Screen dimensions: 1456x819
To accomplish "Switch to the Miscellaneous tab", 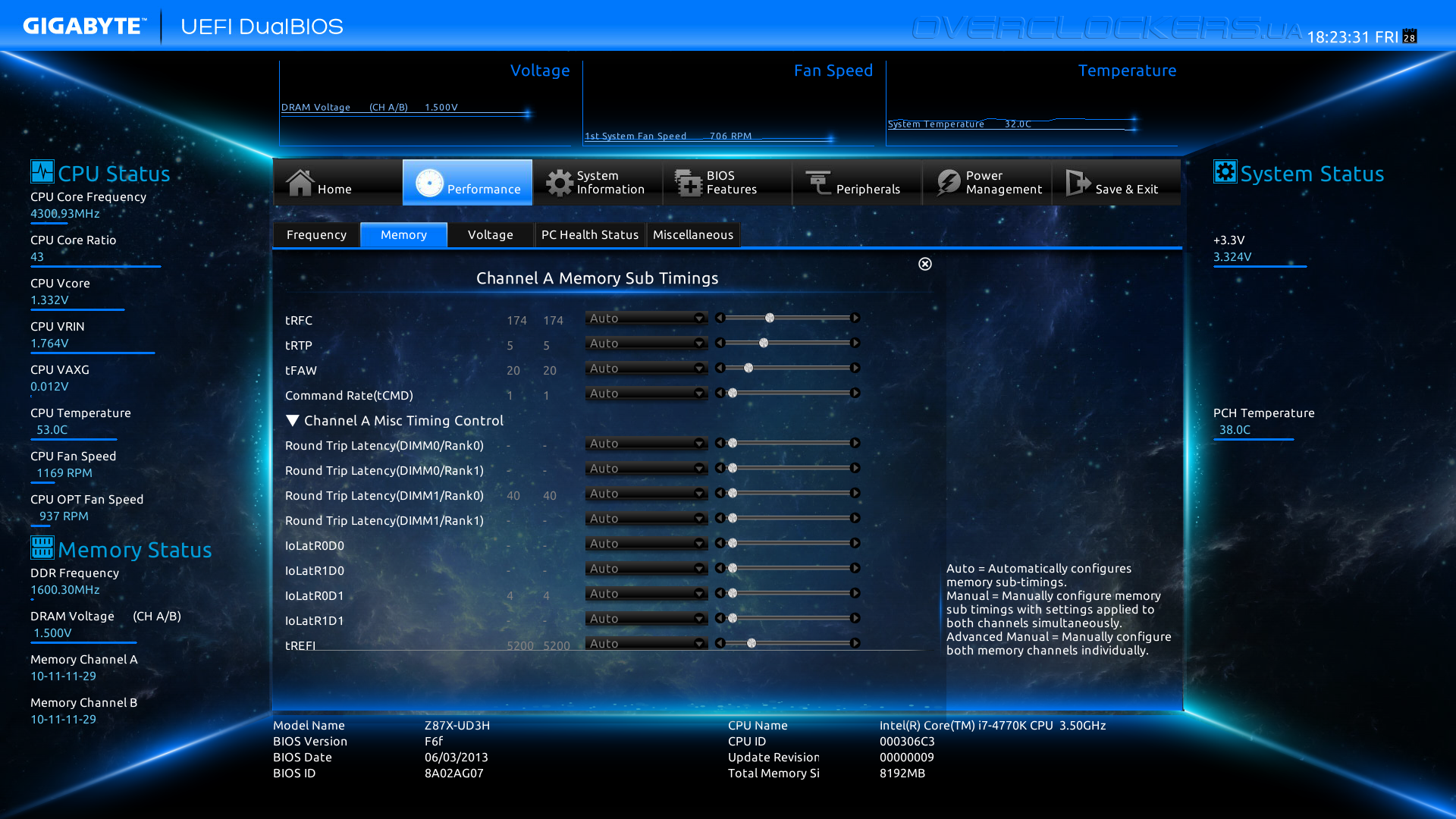I will pos(693,235).
